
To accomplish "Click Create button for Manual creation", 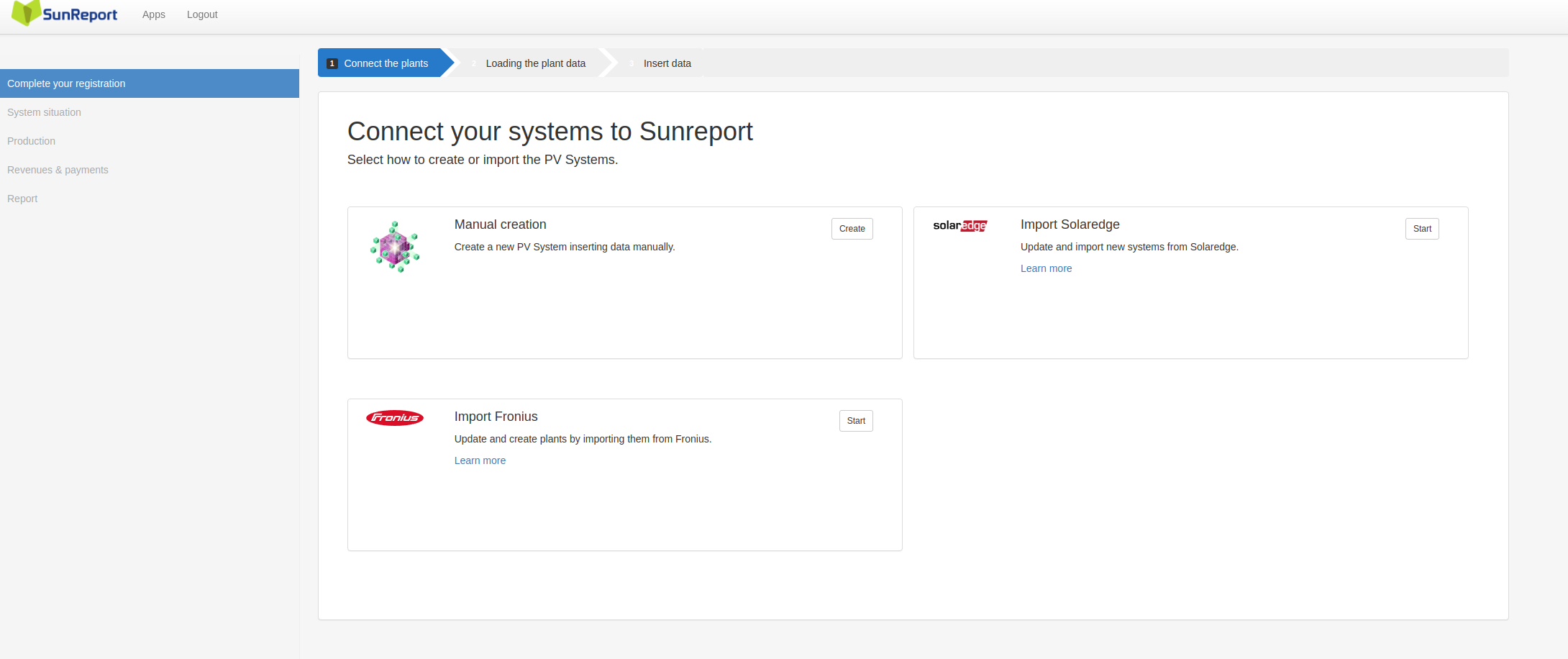I will pos(852,229).
